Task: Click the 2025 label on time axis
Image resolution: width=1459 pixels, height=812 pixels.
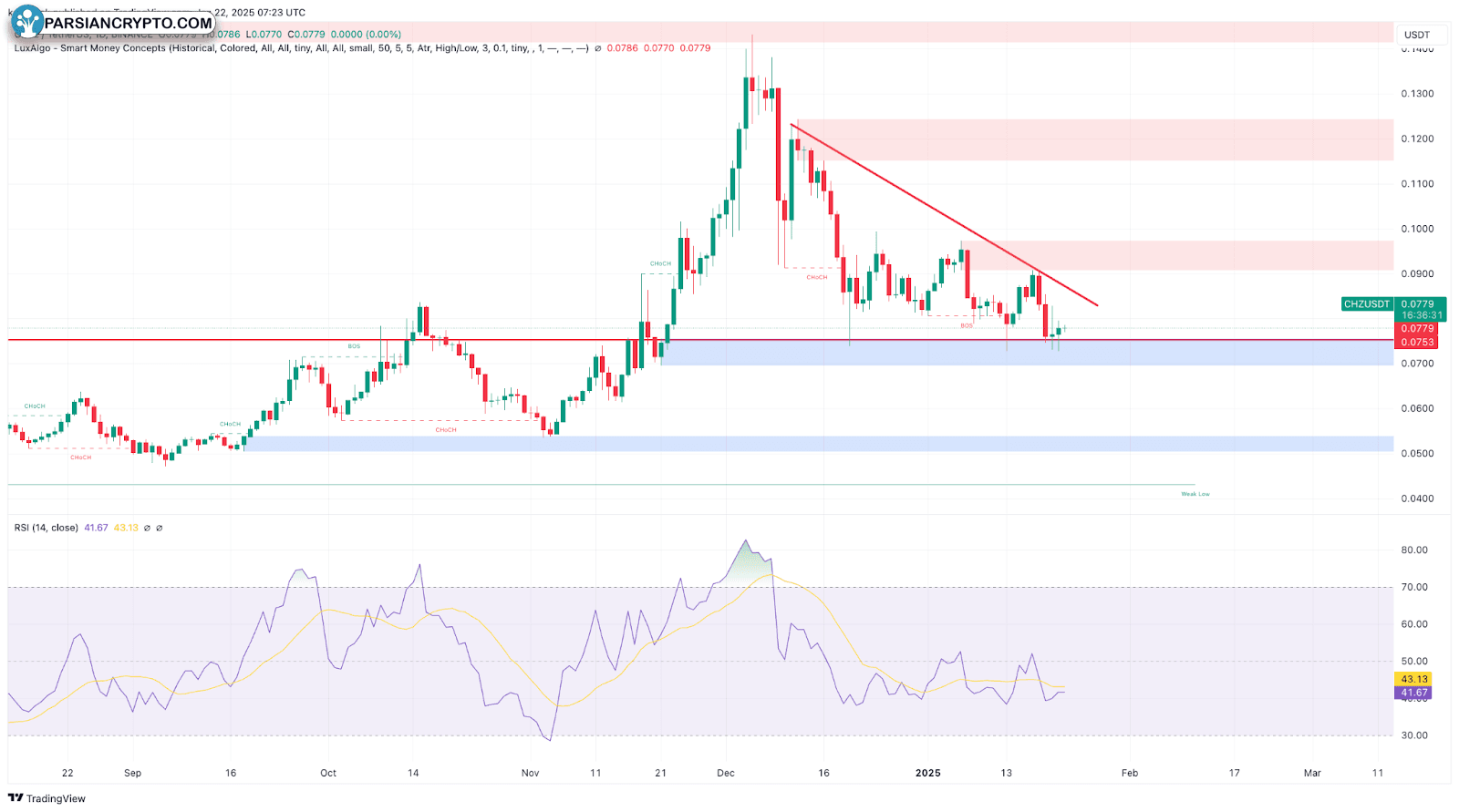Action: coord(927,773)
